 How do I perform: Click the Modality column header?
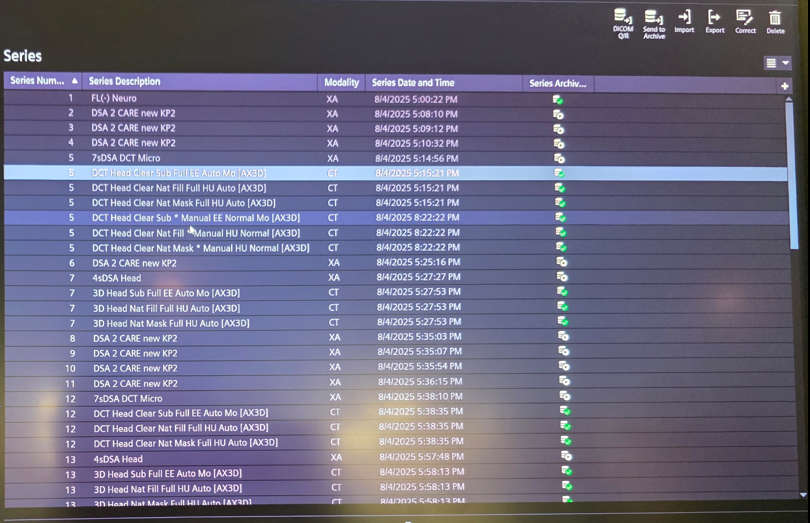click(341, 82)
